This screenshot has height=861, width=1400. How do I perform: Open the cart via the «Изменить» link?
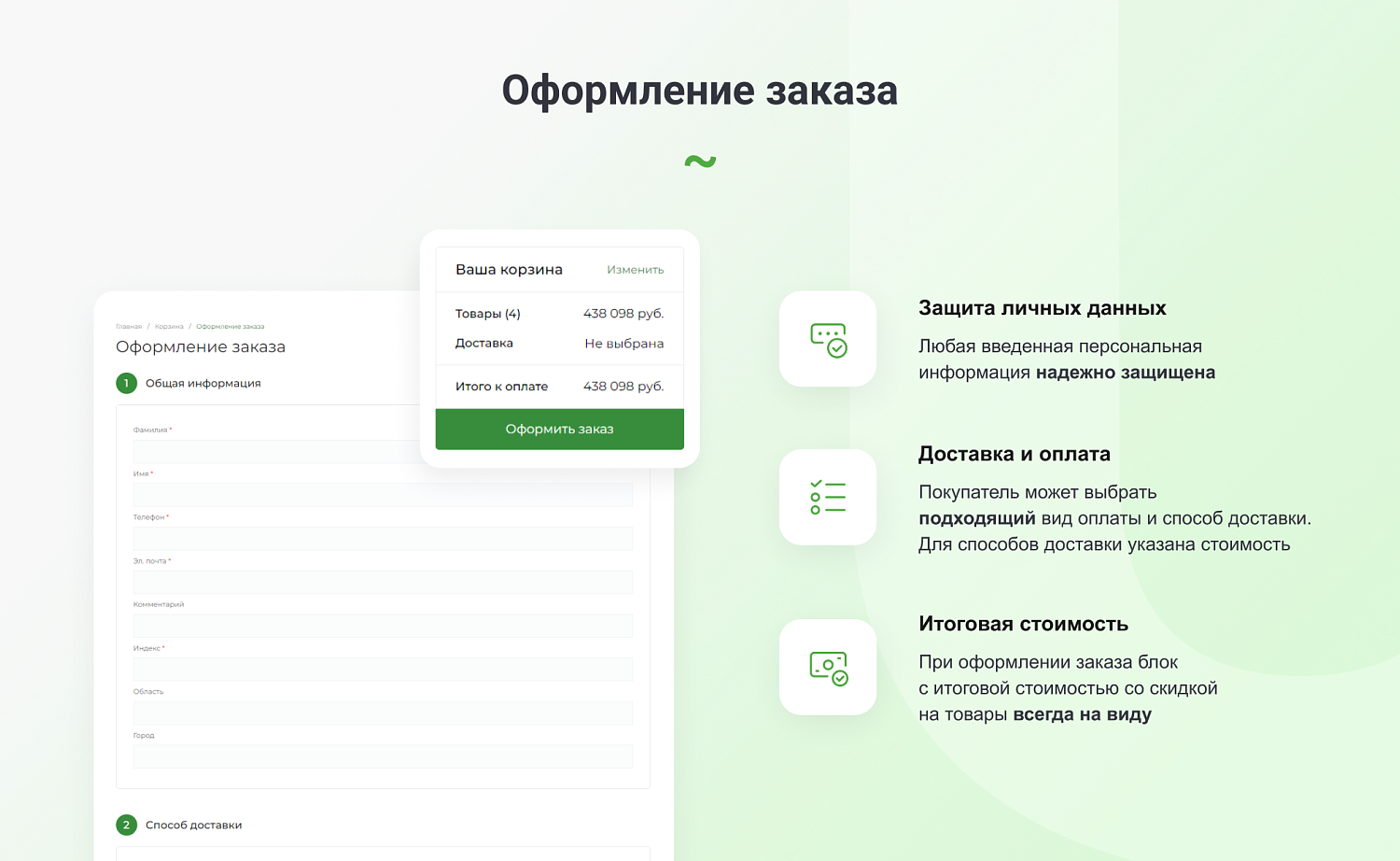point(635,269)
